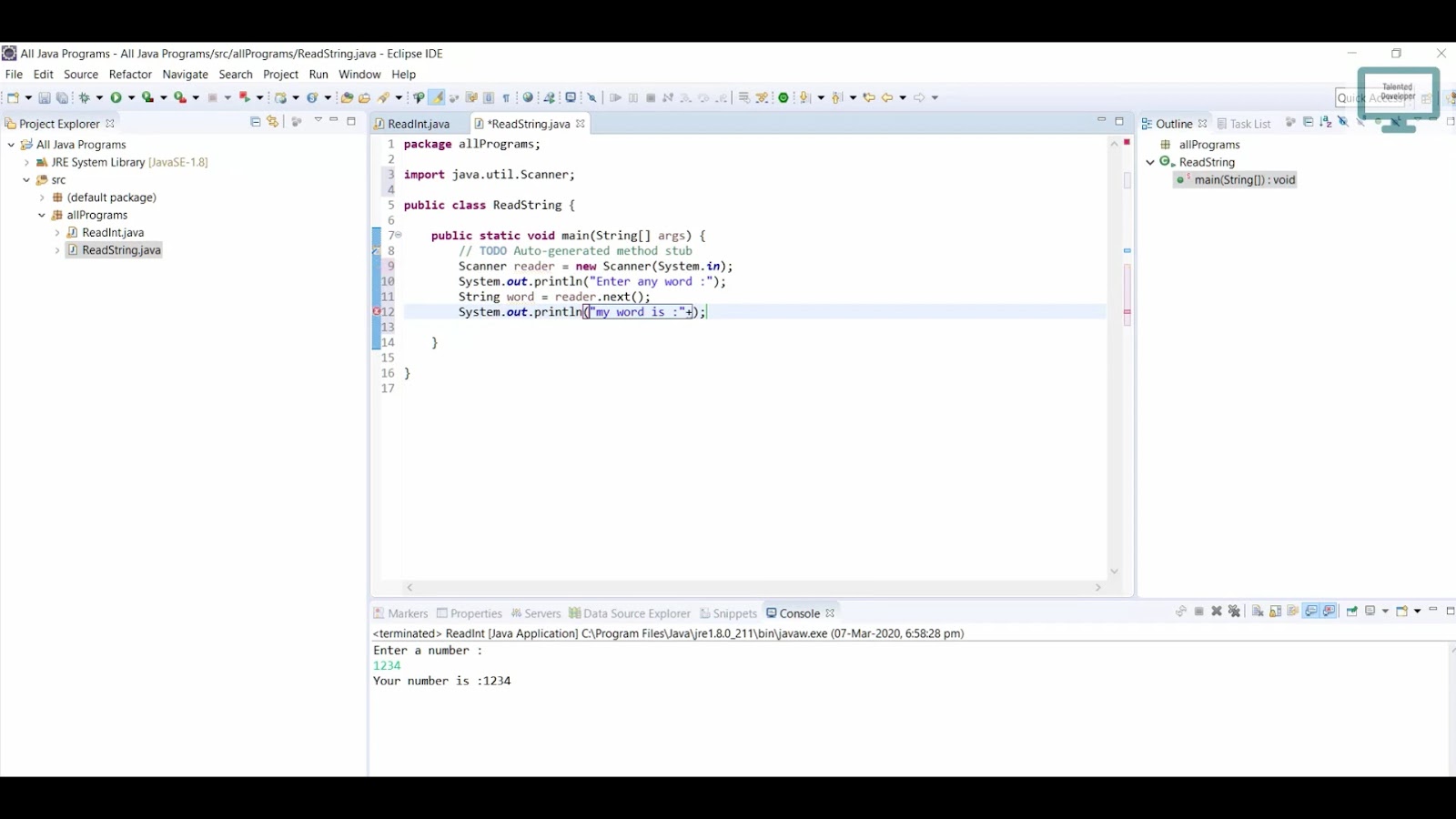Viewport: 1456px width, 819px height.
Task: Click the External Tools run icon
Action: tap(180, 97)
